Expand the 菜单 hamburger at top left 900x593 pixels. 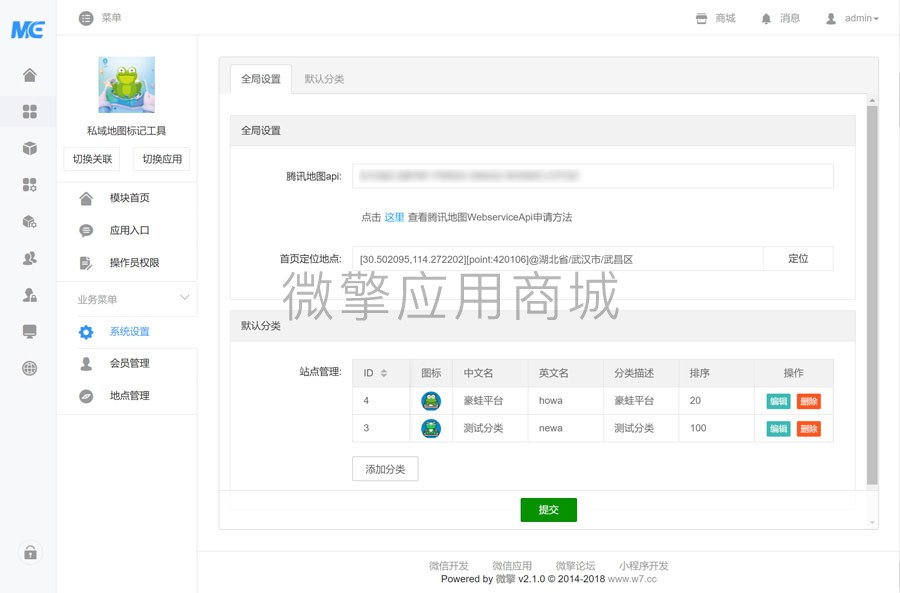click(85, 17)
